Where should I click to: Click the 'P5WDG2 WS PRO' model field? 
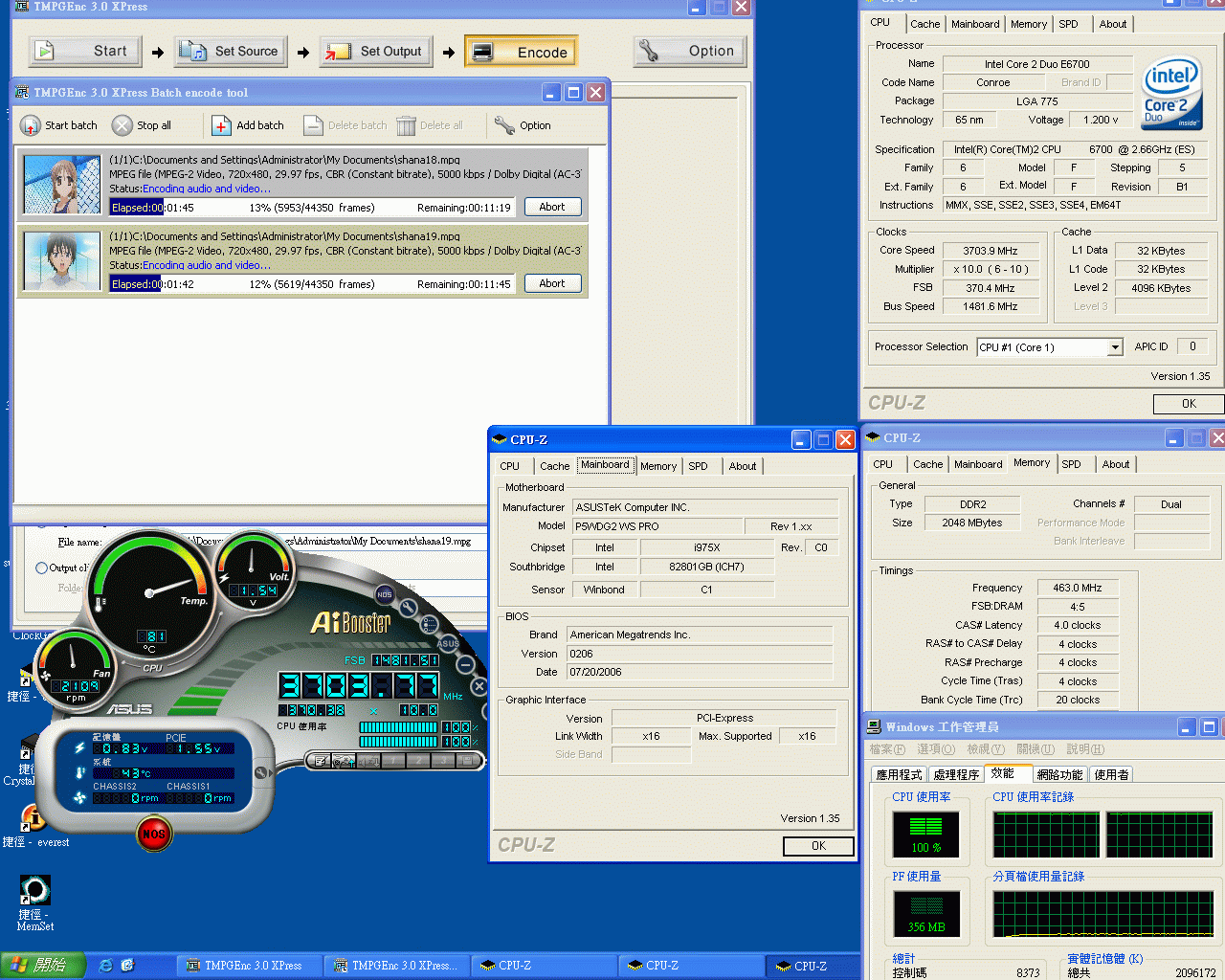pyautogui.click(x=657, y=526)
